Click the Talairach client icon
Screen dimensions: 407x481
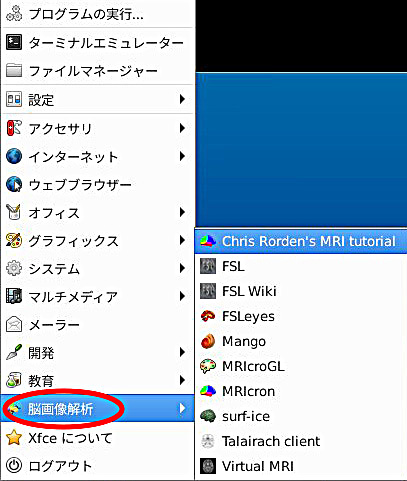click(x=208, y=441)
